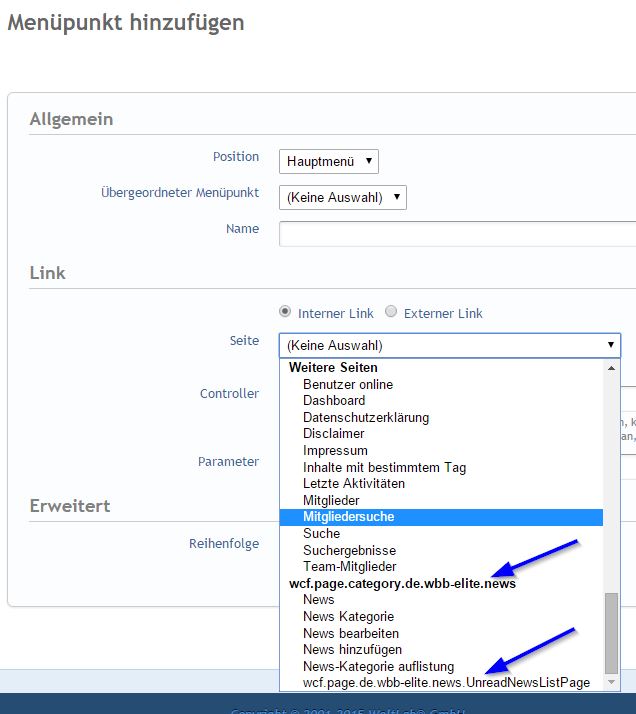Select 'Datenschutzerklärung' option
The height and width of the screenshot is (714, 636).
pyautogui.click(x=366, y=417)
